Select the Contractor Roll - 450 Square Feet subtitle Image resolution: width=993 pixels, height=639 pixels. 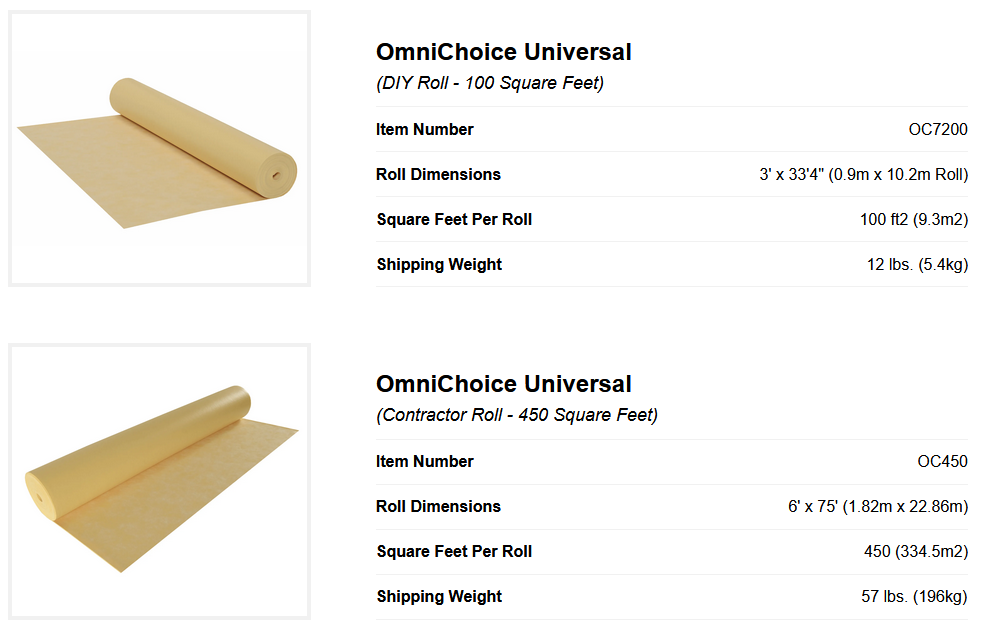point(517,415)
